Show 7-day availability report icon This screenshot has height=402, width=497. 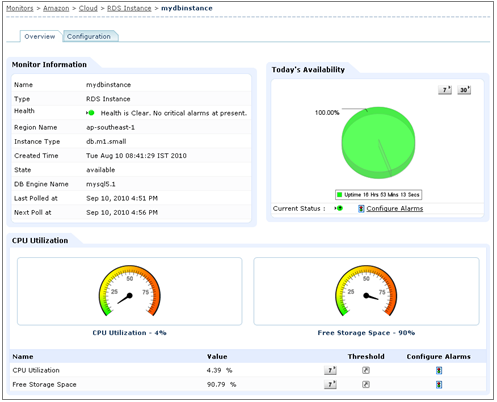(445, 90)
